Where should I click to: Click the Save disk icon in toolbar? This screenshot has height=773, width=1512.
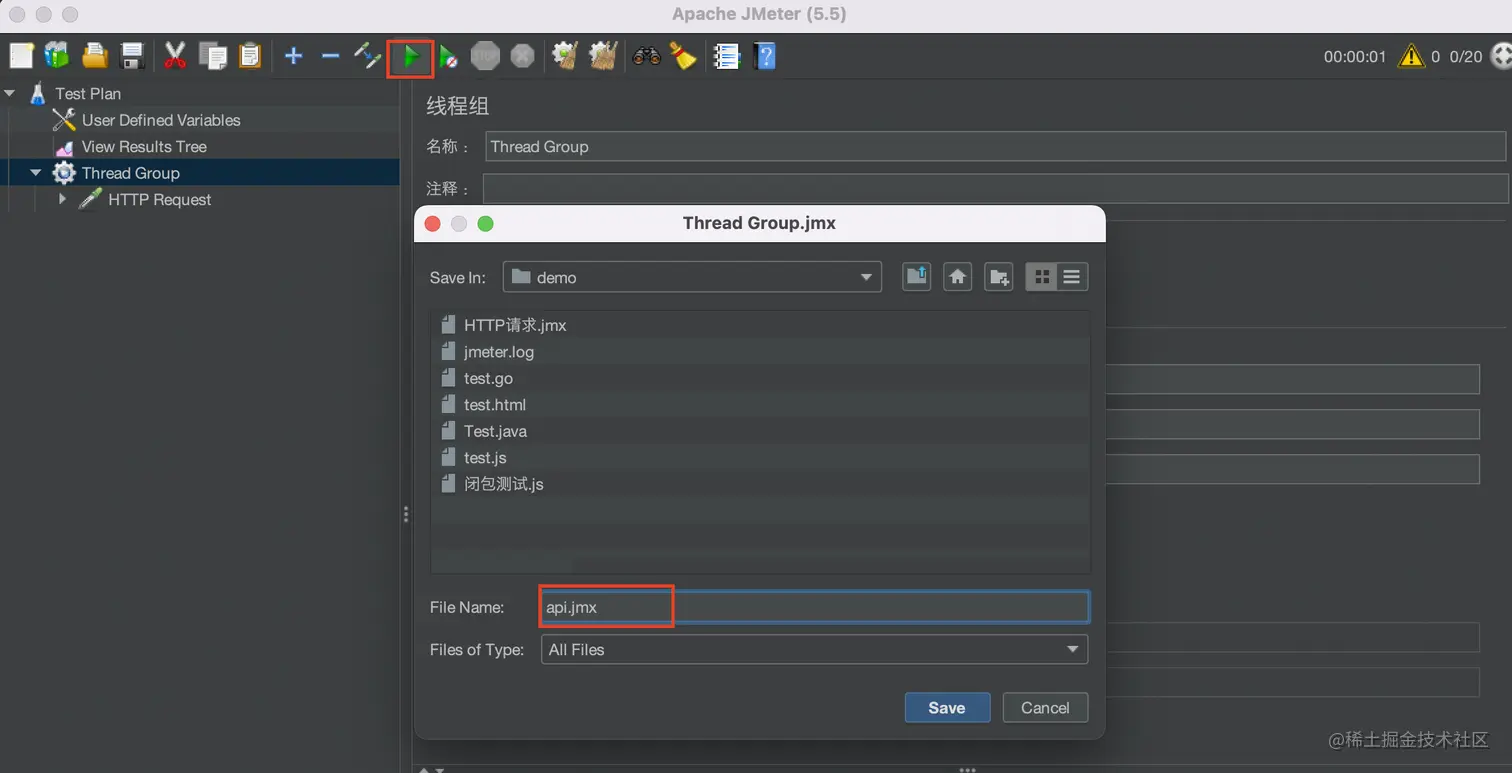pyautogui.click(x=131, y=56)
